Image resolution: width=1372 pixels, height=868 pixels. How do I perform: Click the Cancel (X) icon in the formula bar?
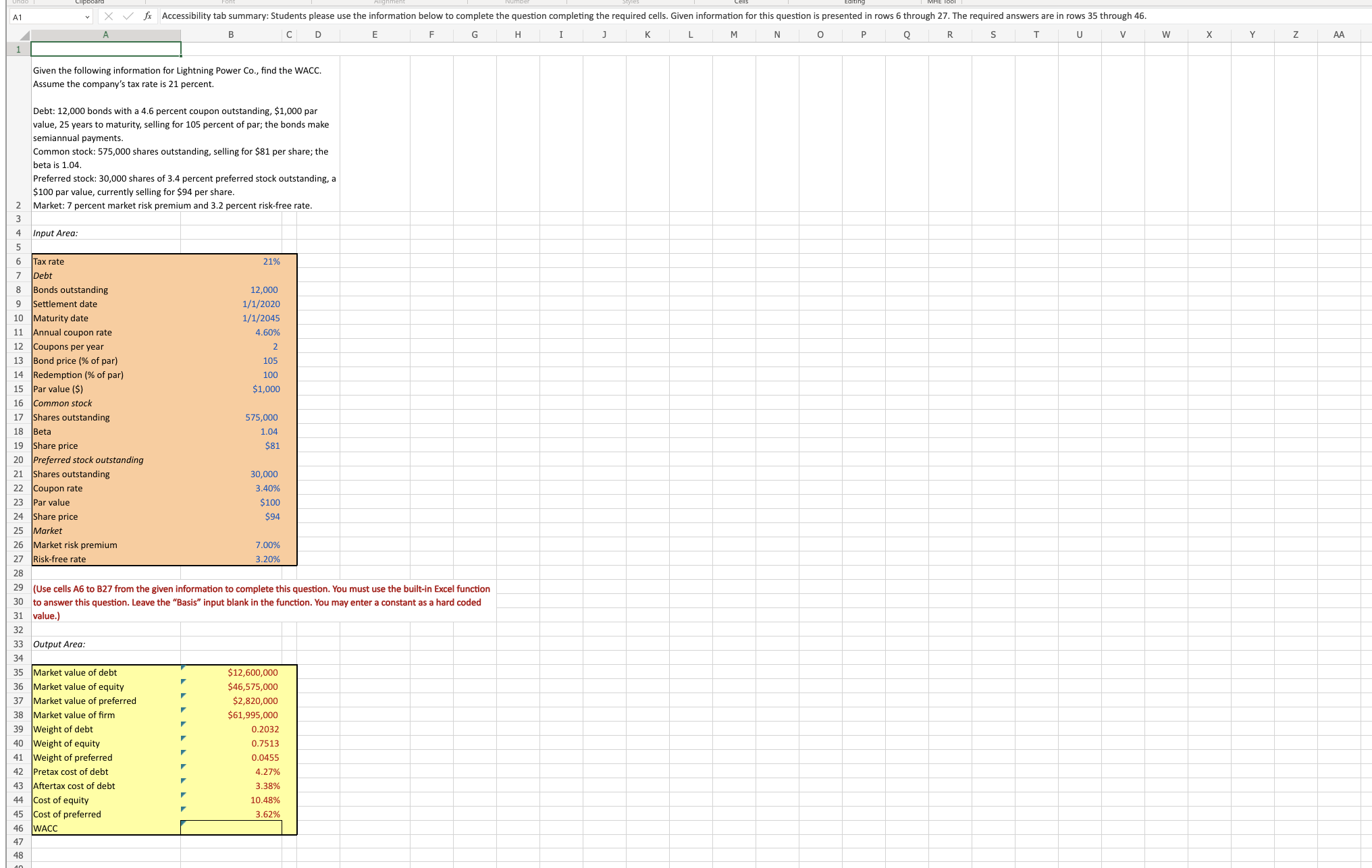pyautogui.click(x=109, y=15)
